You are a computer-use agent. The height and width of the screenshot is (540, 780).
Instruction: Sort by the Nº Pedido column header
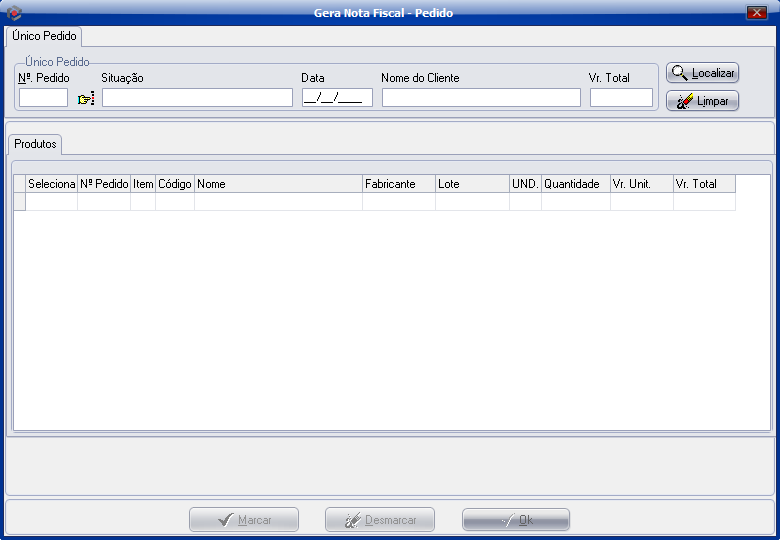(x=104, y=184)
